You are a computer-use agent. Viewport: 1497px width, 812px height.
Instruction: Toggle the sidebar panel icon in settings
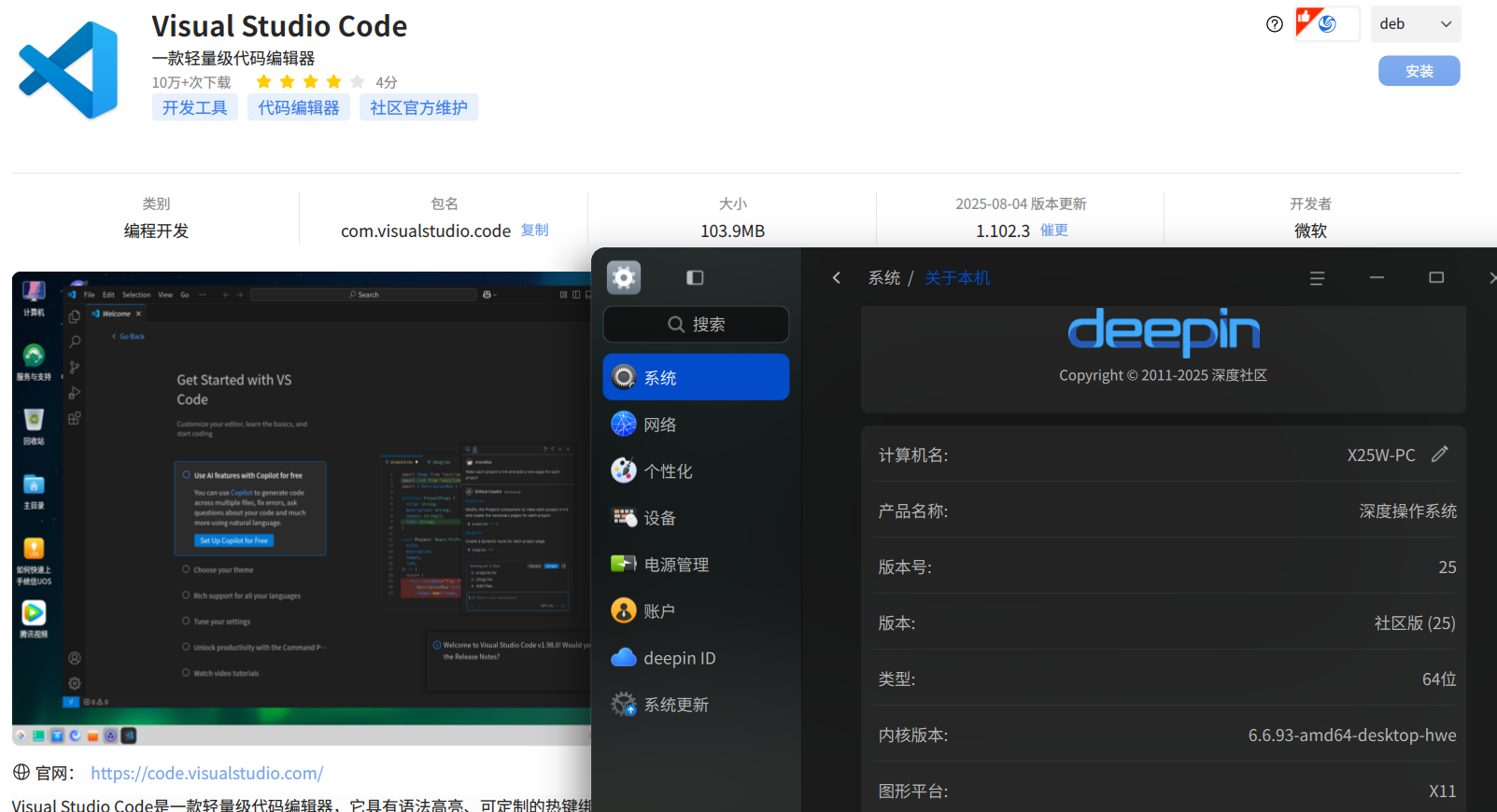[x=695, y=277]
